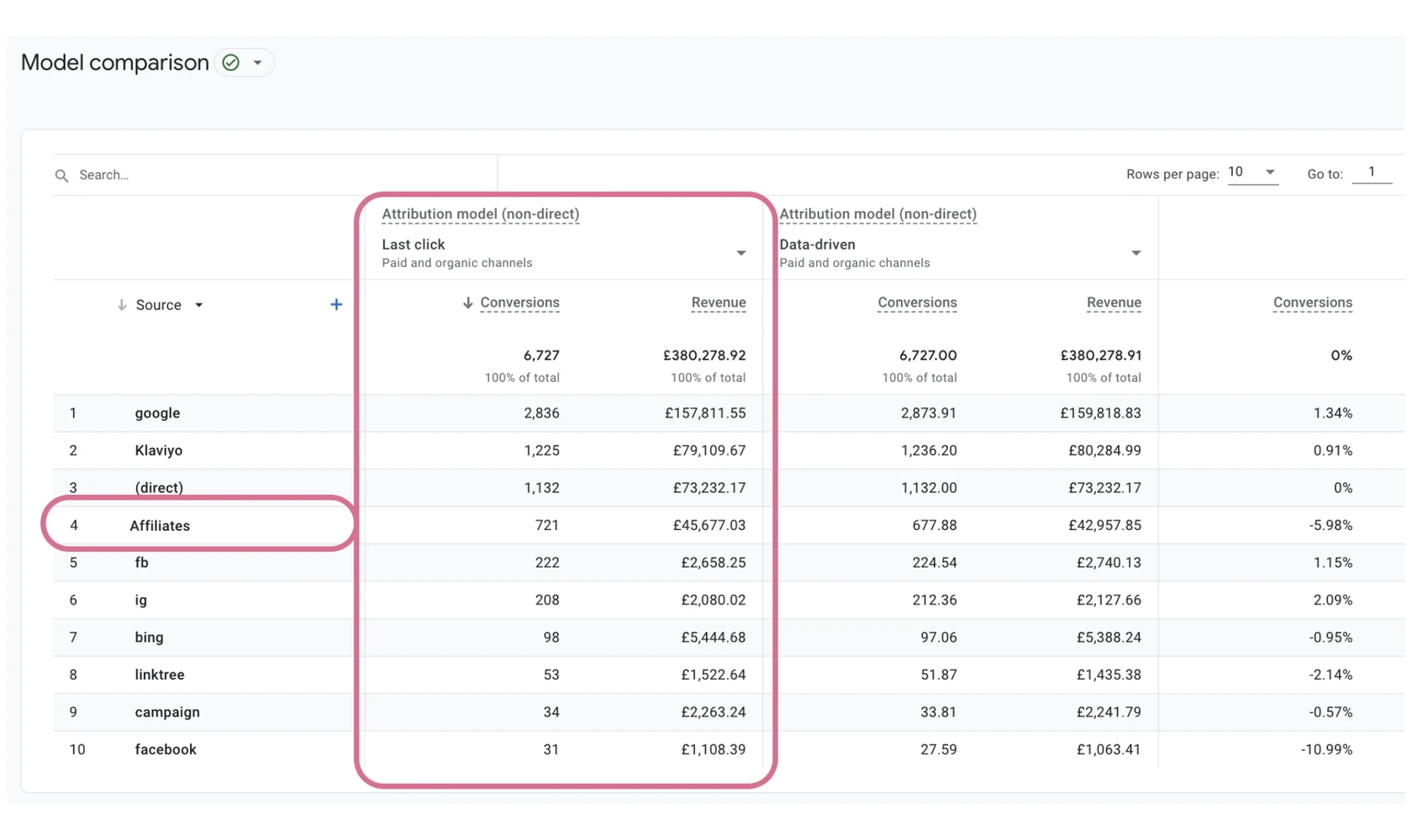Click Klaviyo data-driven conversions 1,236.20
Image resolution: width=1412 pixels, height=840 pixels.
pos(929,450)
